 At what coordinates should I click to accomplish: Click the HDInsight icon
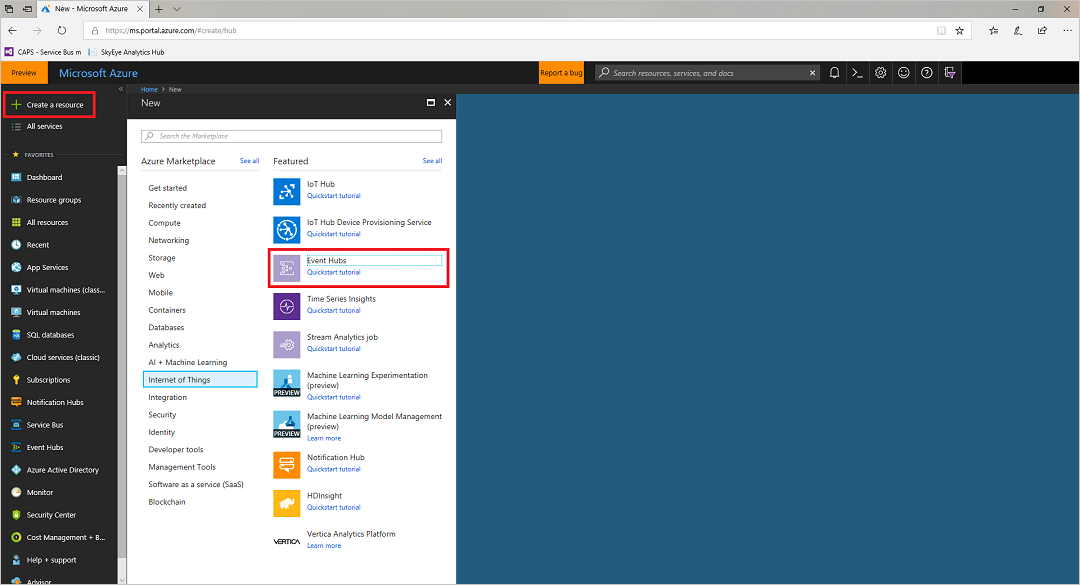pos(287,504)
